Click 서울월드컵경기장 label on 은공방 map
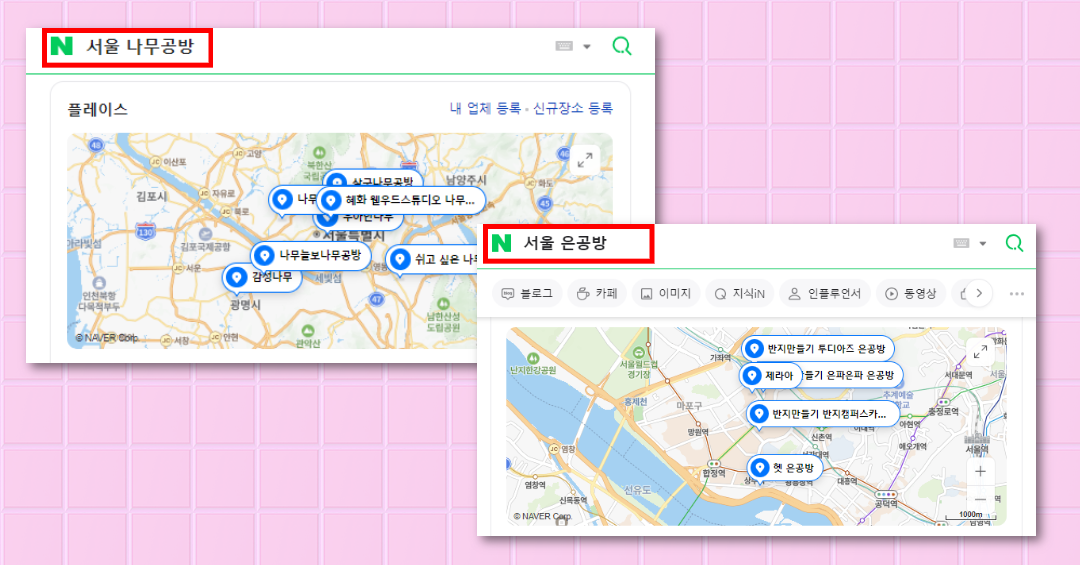The width and height of the screenshot is (1080, 565). (638, 369)
